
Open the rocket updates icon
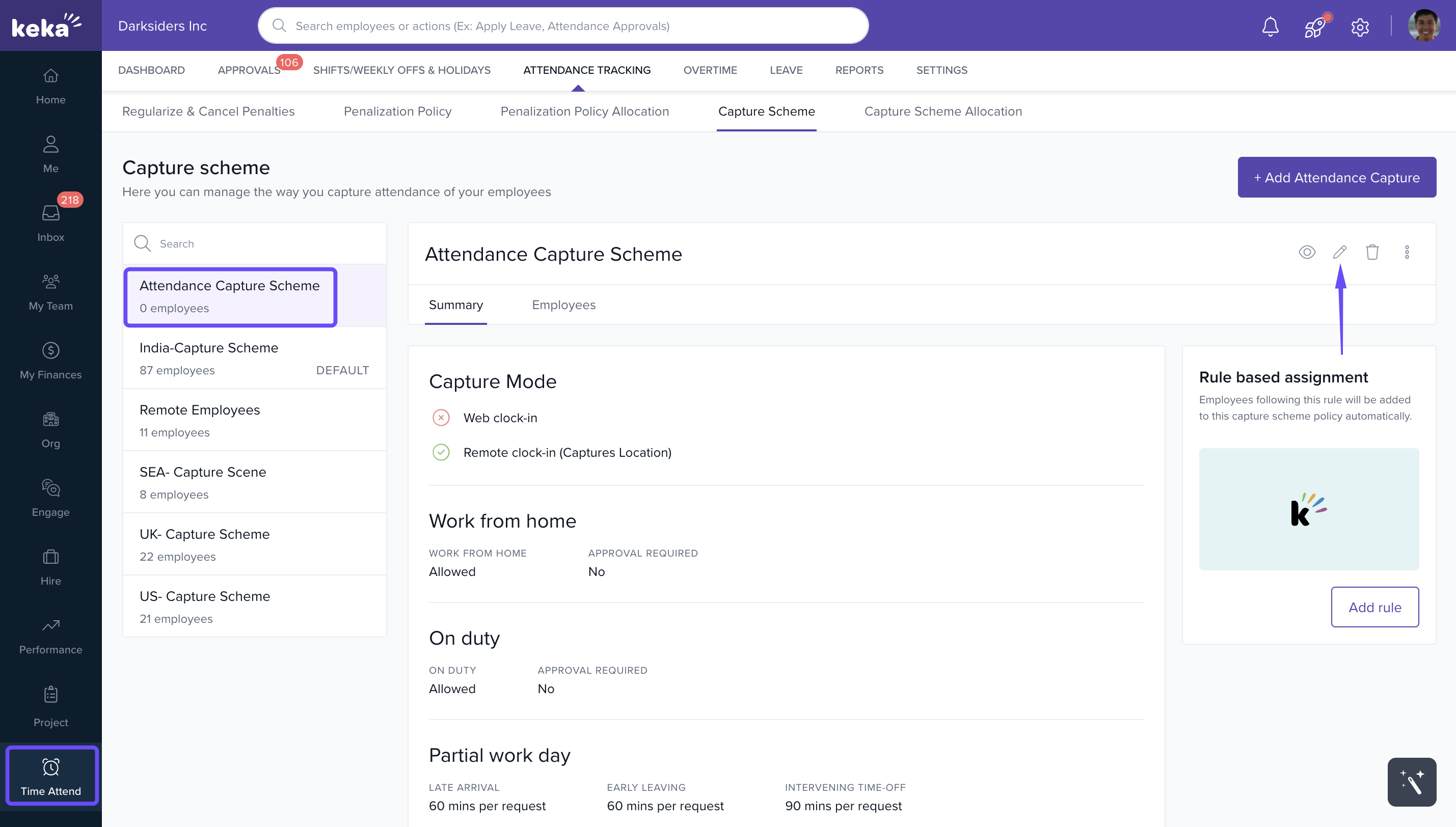point(1314,26)
